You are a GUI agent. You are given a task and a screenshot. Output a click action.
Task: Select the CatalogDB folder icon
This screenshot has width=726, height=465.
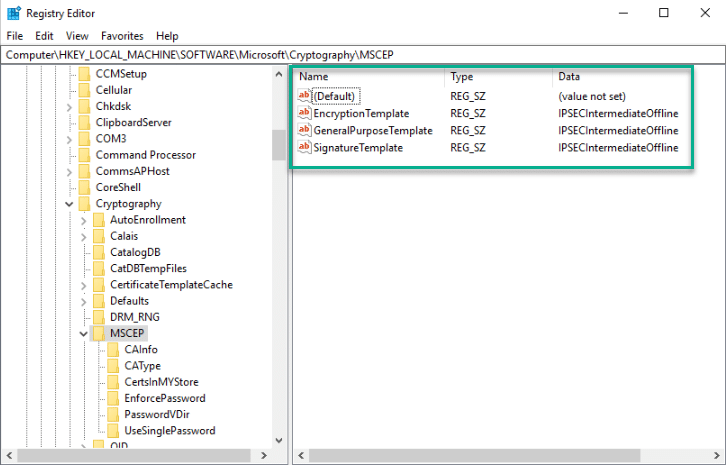pyautogui.click(x=99, y=252)
